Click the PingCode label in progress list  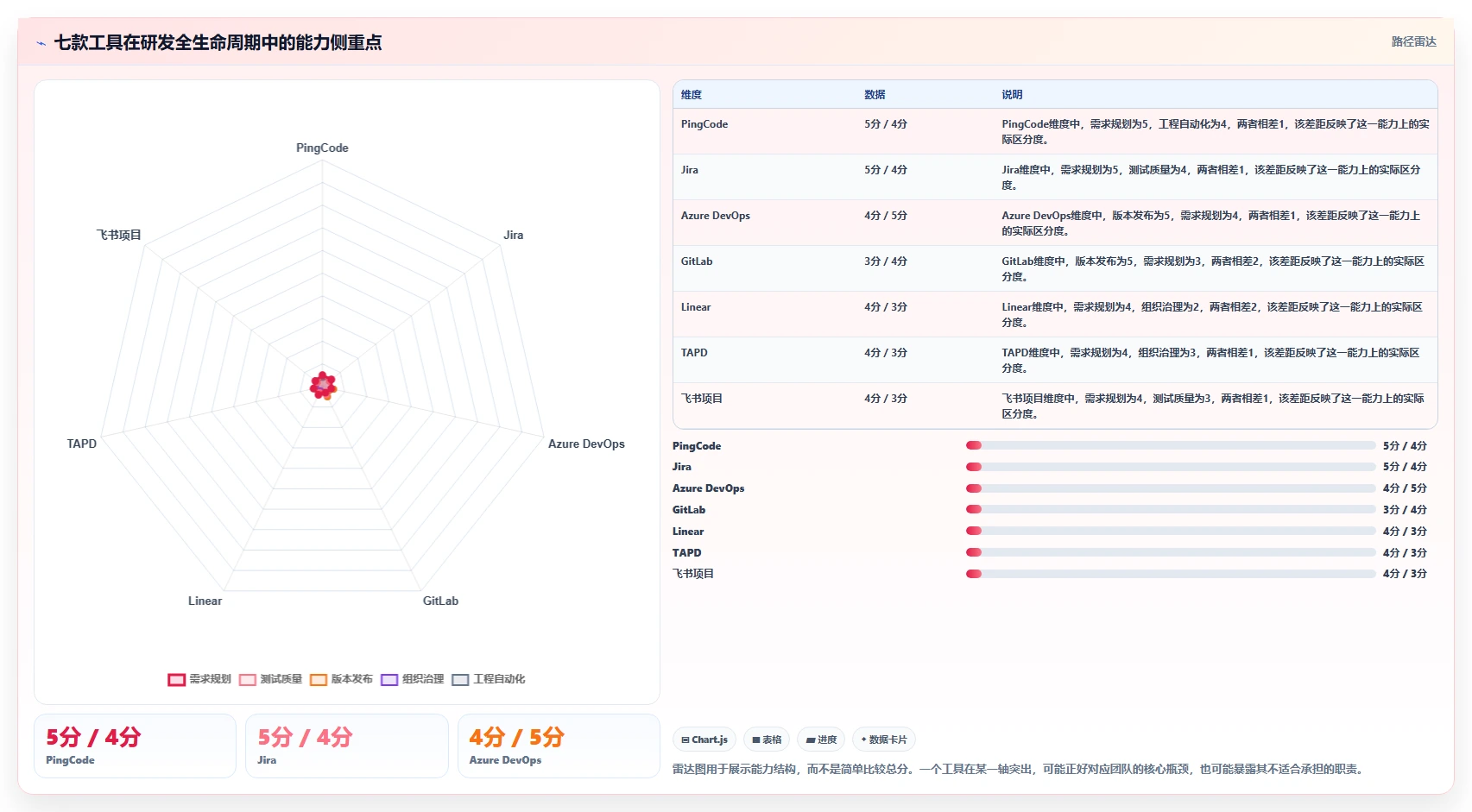coord(697,446)
